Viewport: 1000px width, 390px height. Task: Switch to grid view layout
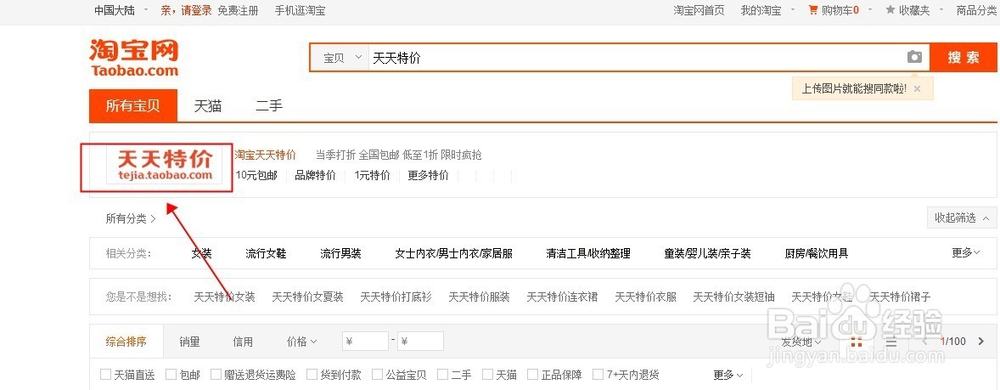coord(857,342)
